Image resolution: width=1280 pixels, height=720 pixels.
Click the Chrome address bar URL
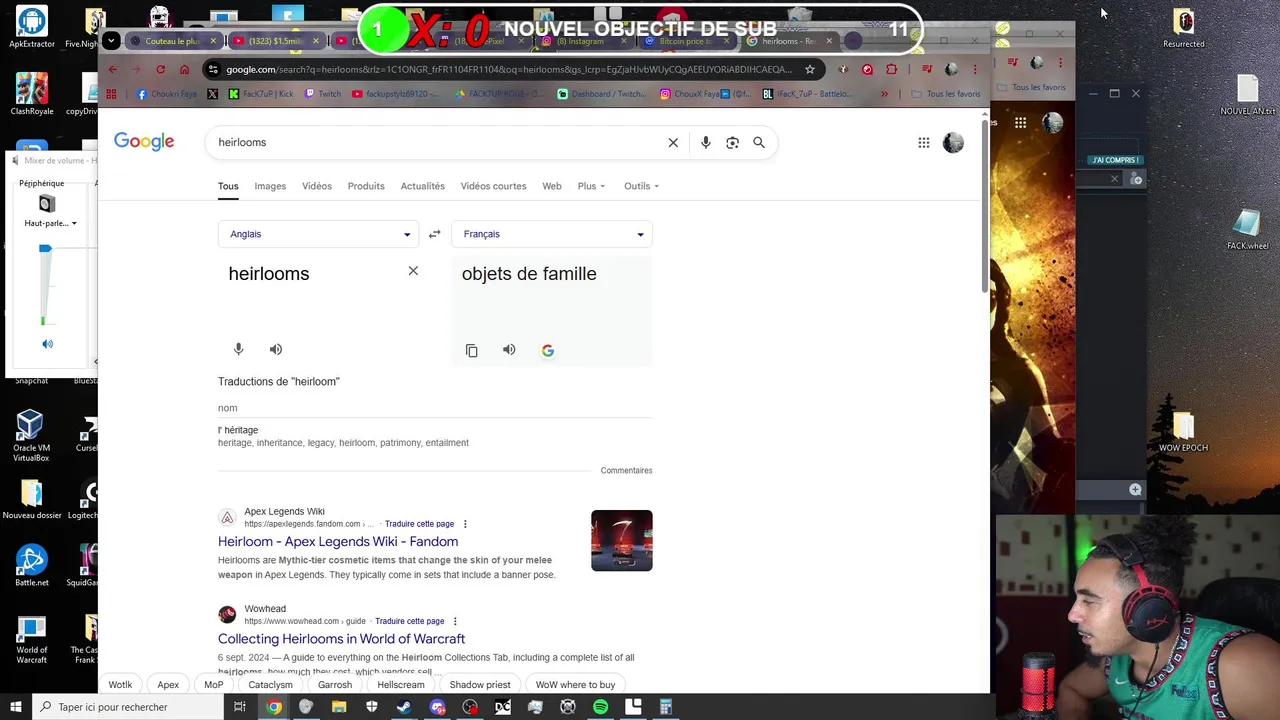(510, 69)
